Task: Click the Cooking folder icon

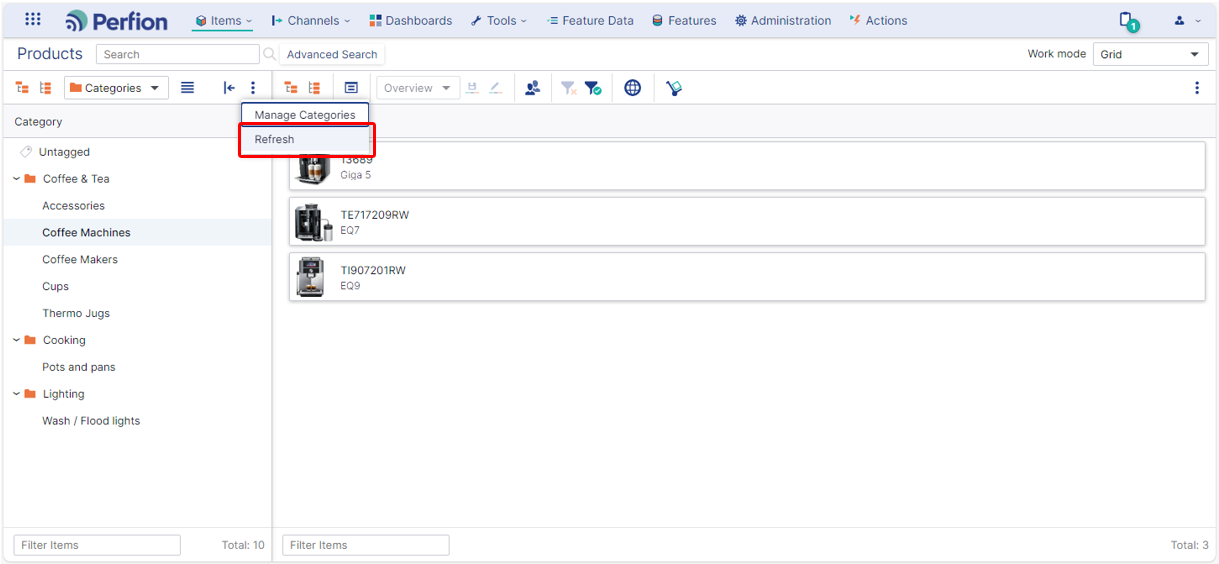Action: [x=30, y=340]
